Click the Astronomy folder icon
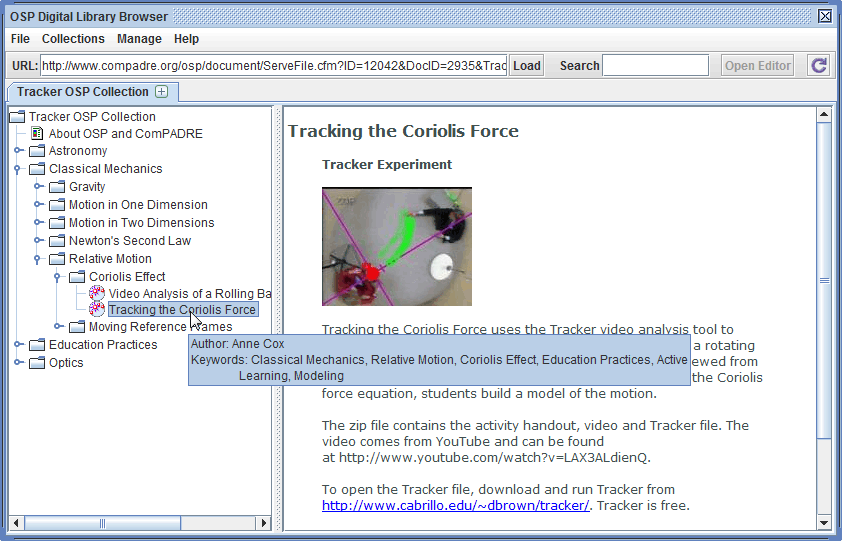 coord(37,151)
